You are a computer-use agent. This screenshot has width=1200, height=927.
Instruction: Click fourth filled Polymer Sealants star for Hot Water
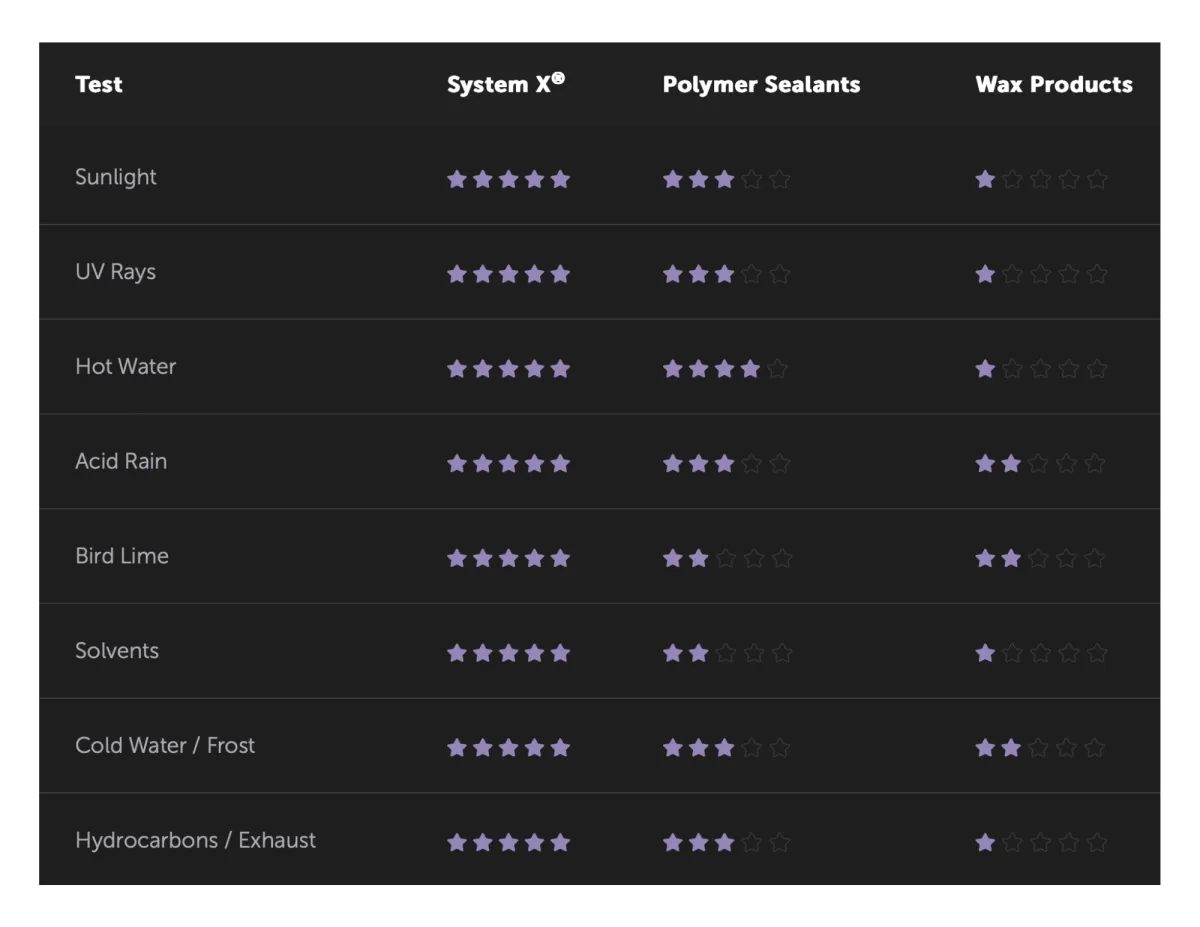click(x=751, y=369)
